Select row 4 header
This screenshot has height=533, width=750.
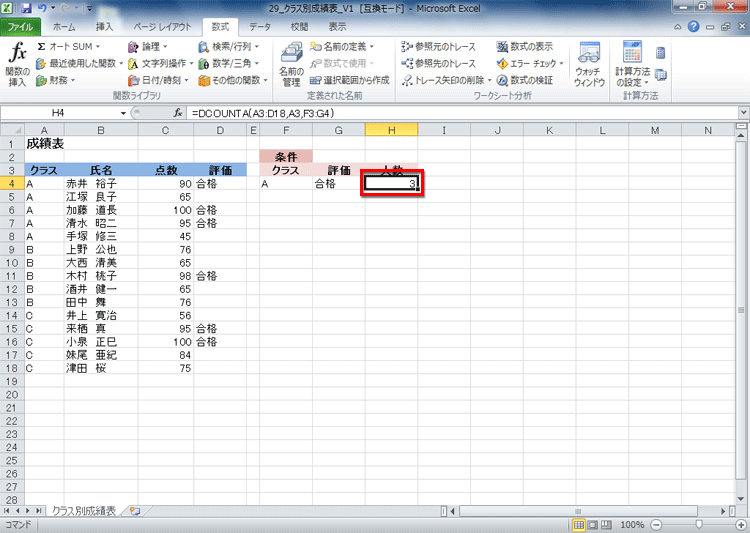point(12,183)
